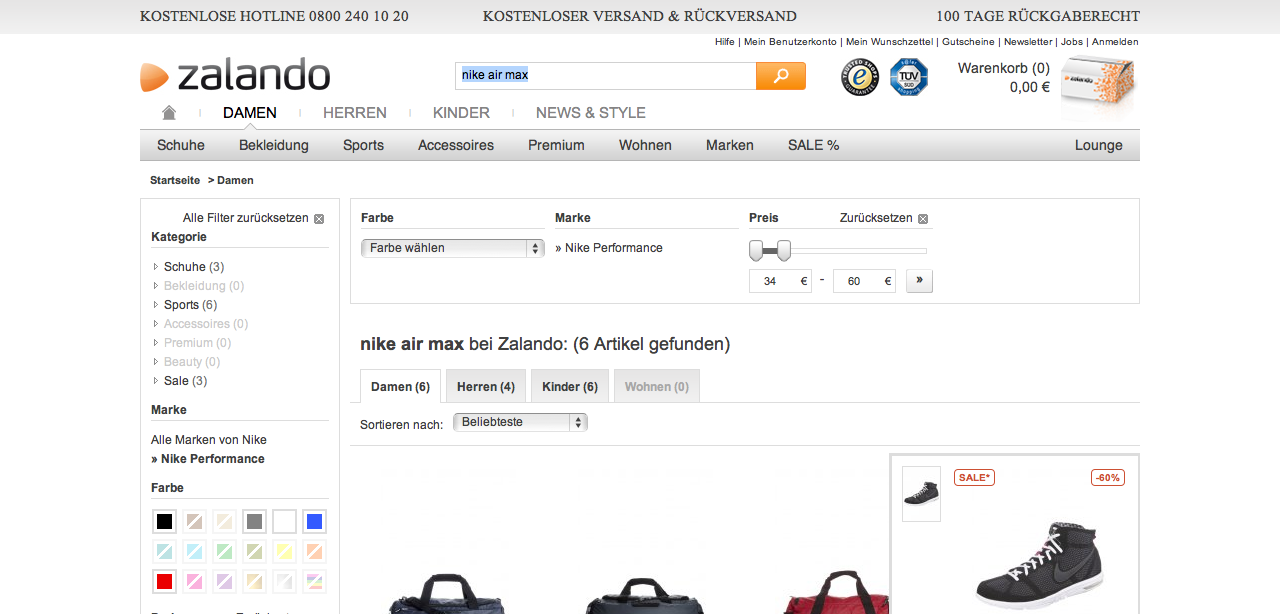Open the TÜV certification badge
This screenshot has width=1280, height=614.
pyautogui.click(x=908, y=77)
